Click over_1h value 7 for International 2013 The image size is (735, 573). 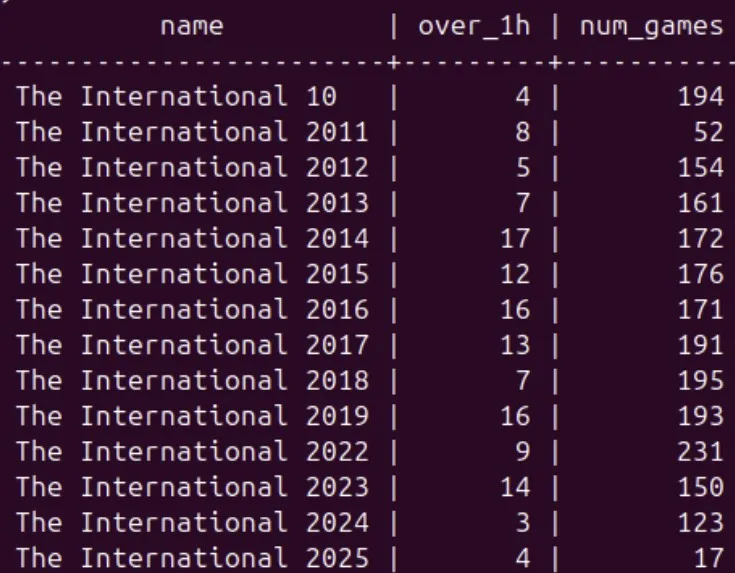(x=523, y=203)
